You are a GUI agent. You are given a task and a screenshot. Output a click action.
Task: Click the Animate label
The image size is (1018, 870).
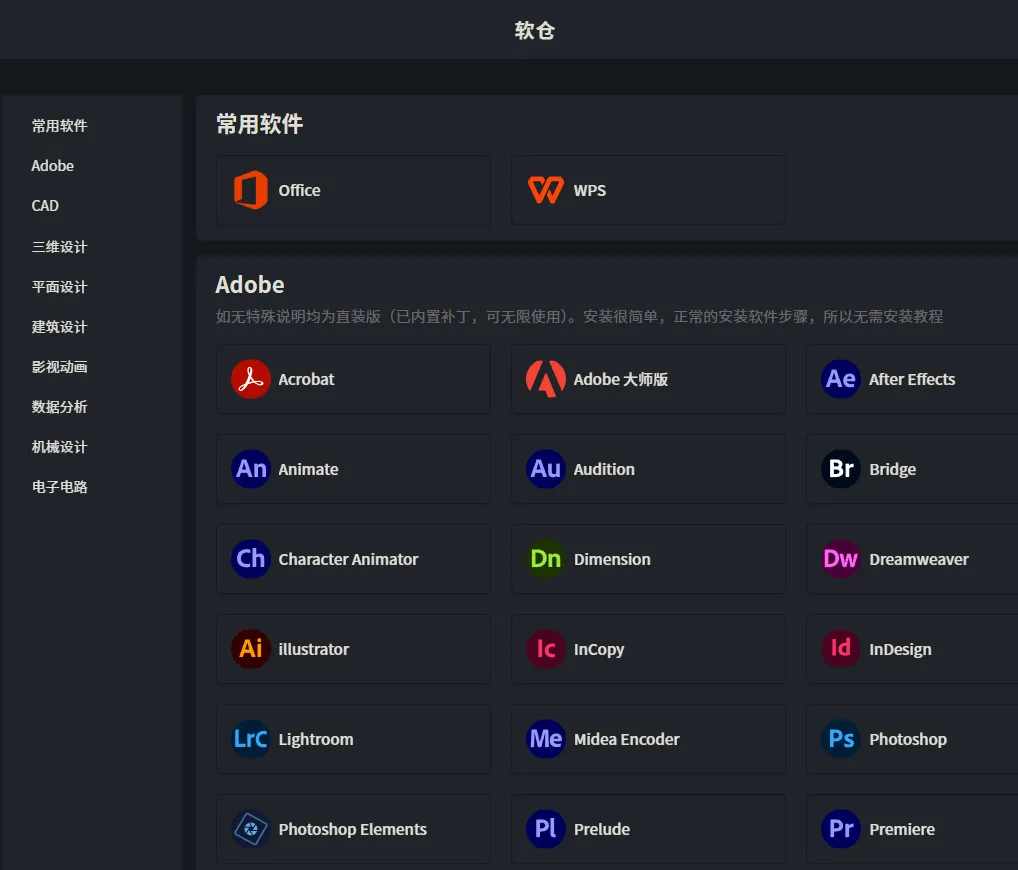[308, 469]
